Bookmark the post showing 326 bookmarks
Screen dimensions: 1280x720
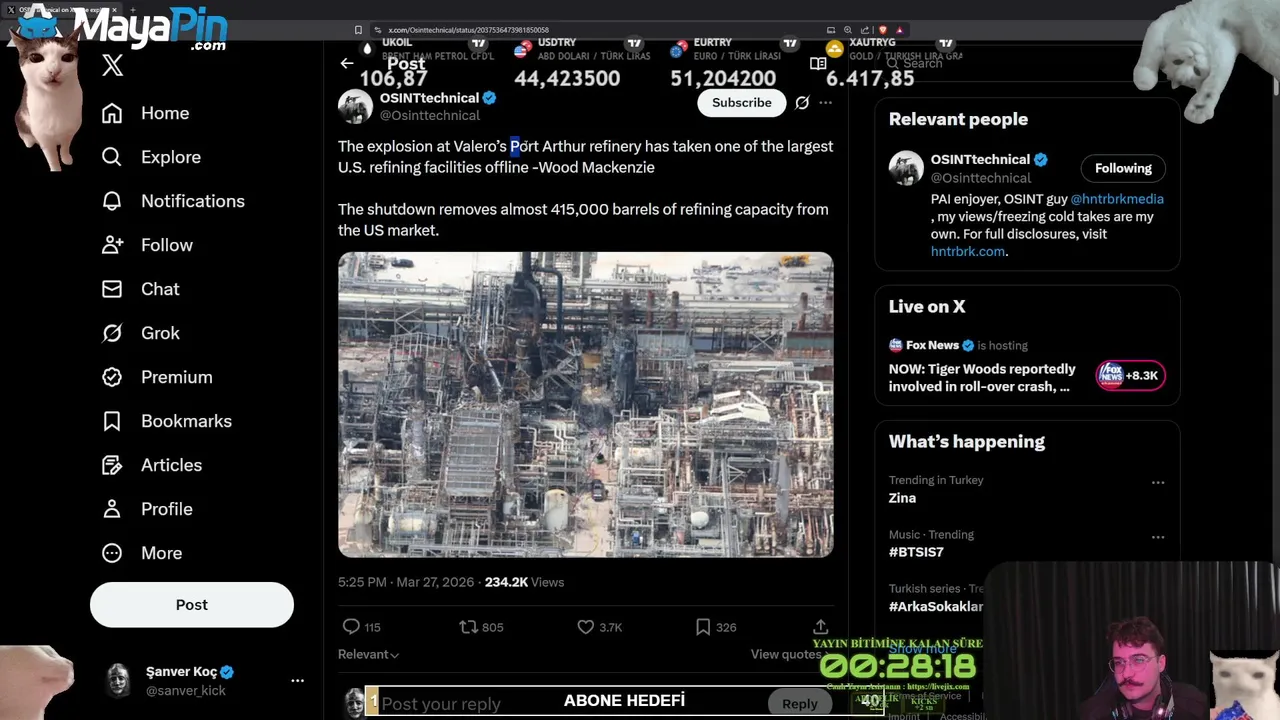[x=703, y=627]
